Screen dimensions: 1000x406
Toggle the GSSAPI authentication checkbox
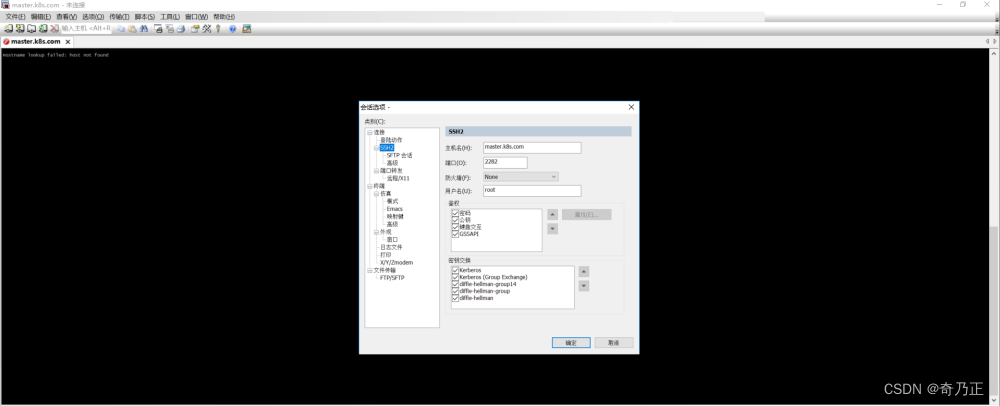[x=455, y=234]
